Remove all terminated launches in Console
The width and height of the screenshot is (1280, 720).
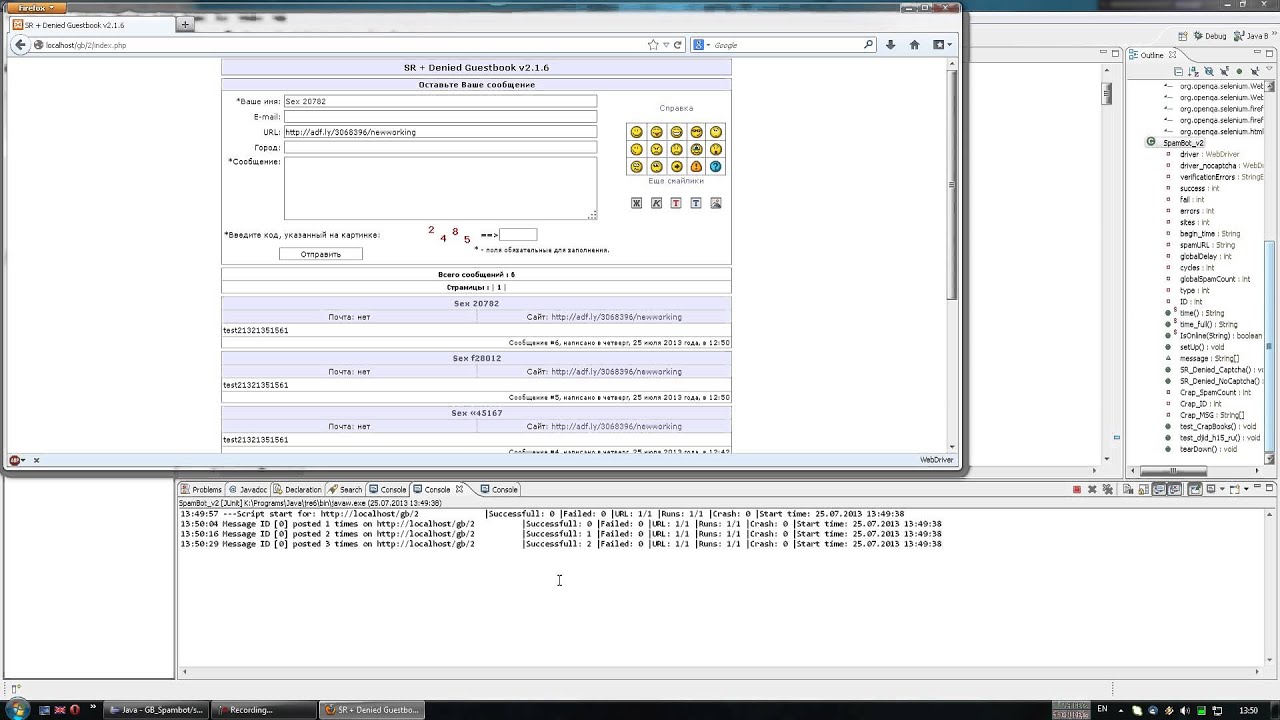(1108, 489)
